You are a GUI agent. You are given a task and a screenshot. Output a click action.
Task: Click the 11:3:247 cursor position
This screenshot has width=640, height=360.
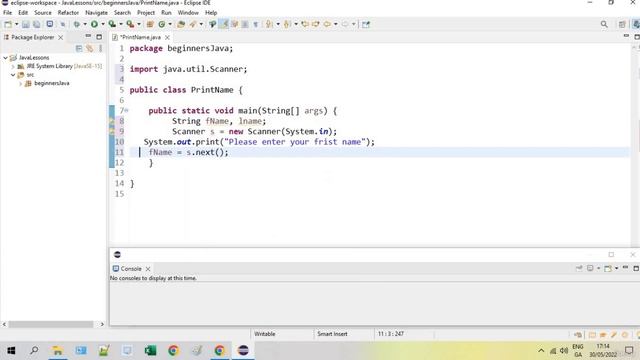[391, 334]
